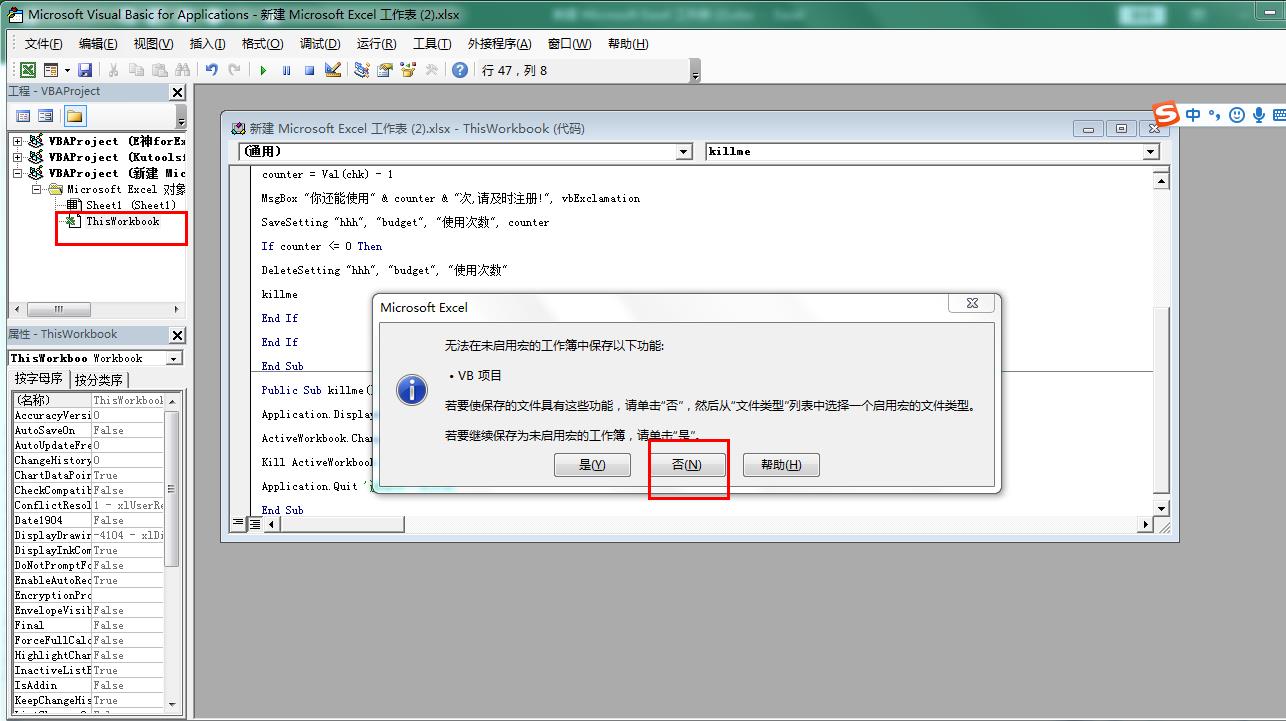Open the (通用) object dropdown
This screenshot has height=721, width=1286.
pyautogui.click(x=684, y=152)
